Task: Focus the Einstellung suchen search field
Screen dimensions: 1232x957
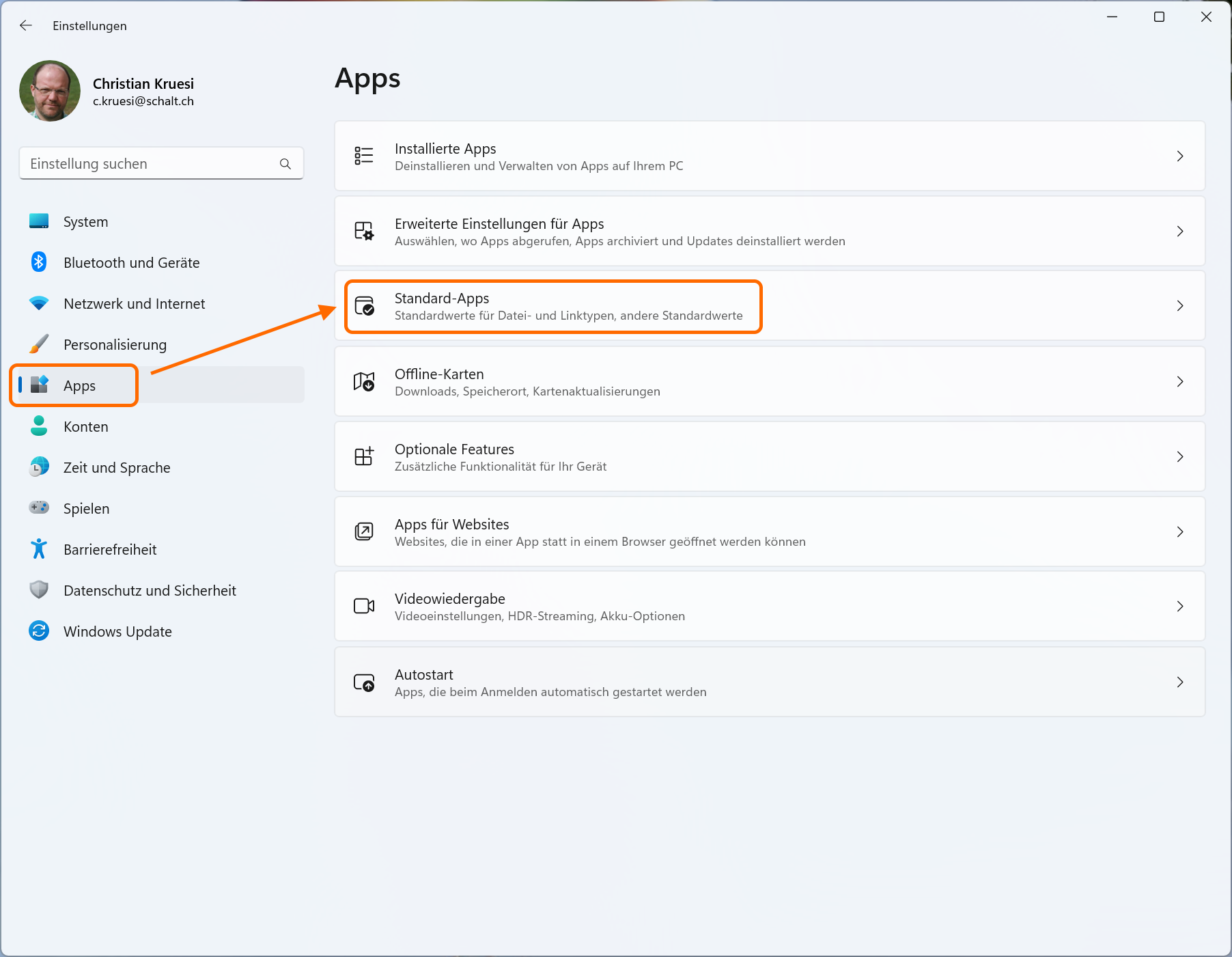Action: [150, 164]
